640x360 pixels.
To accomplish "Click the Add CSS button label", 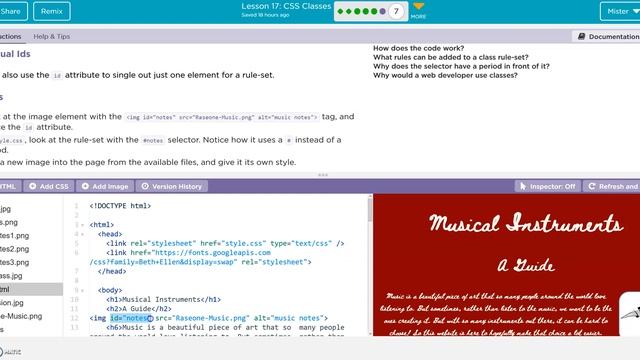I will tap(54, 187).
